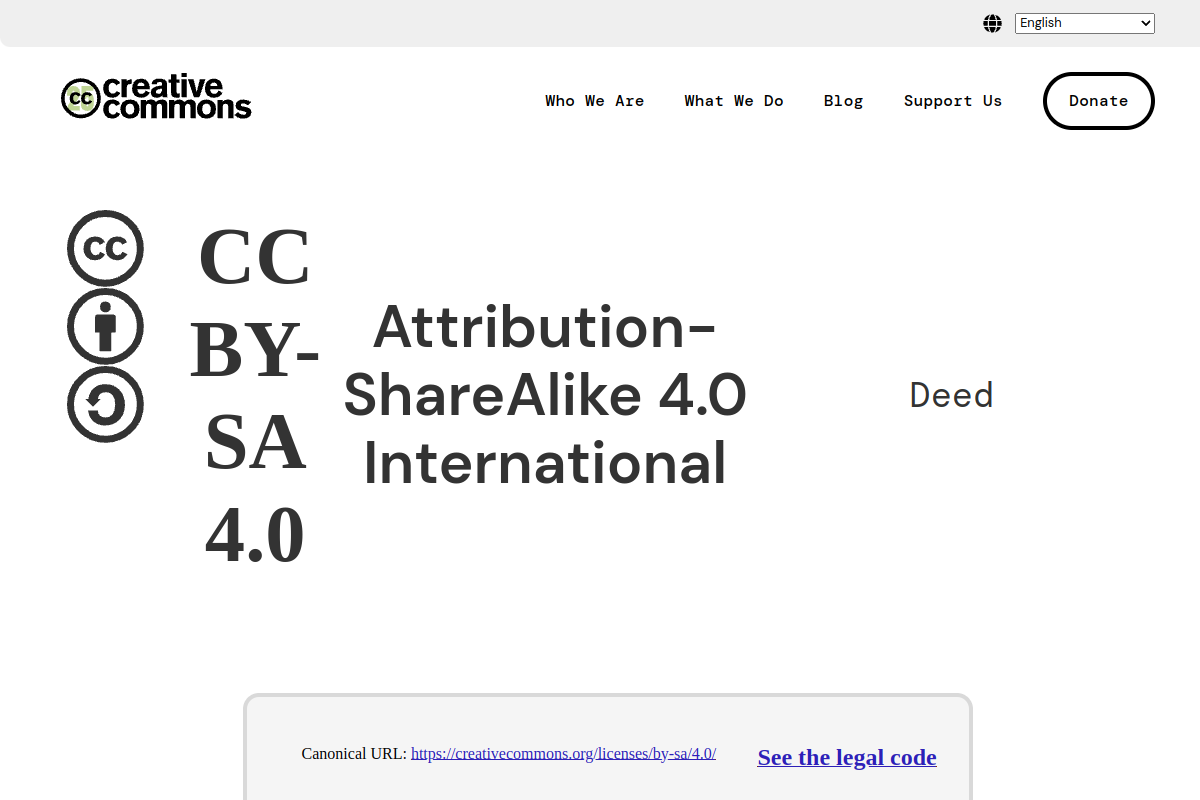
Task: Click the Canonical URL label text
Action: click(x=354, y=754)
